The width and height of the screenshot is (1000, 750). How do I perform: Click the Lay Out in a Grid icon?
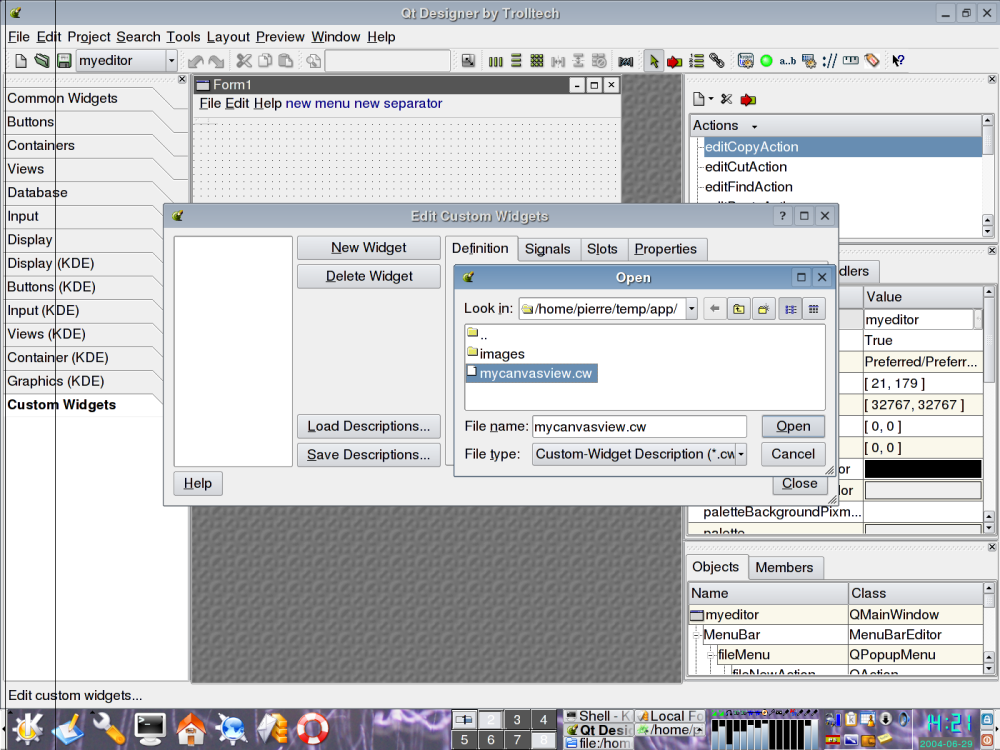pyautogui.click(x=537, y=61)
